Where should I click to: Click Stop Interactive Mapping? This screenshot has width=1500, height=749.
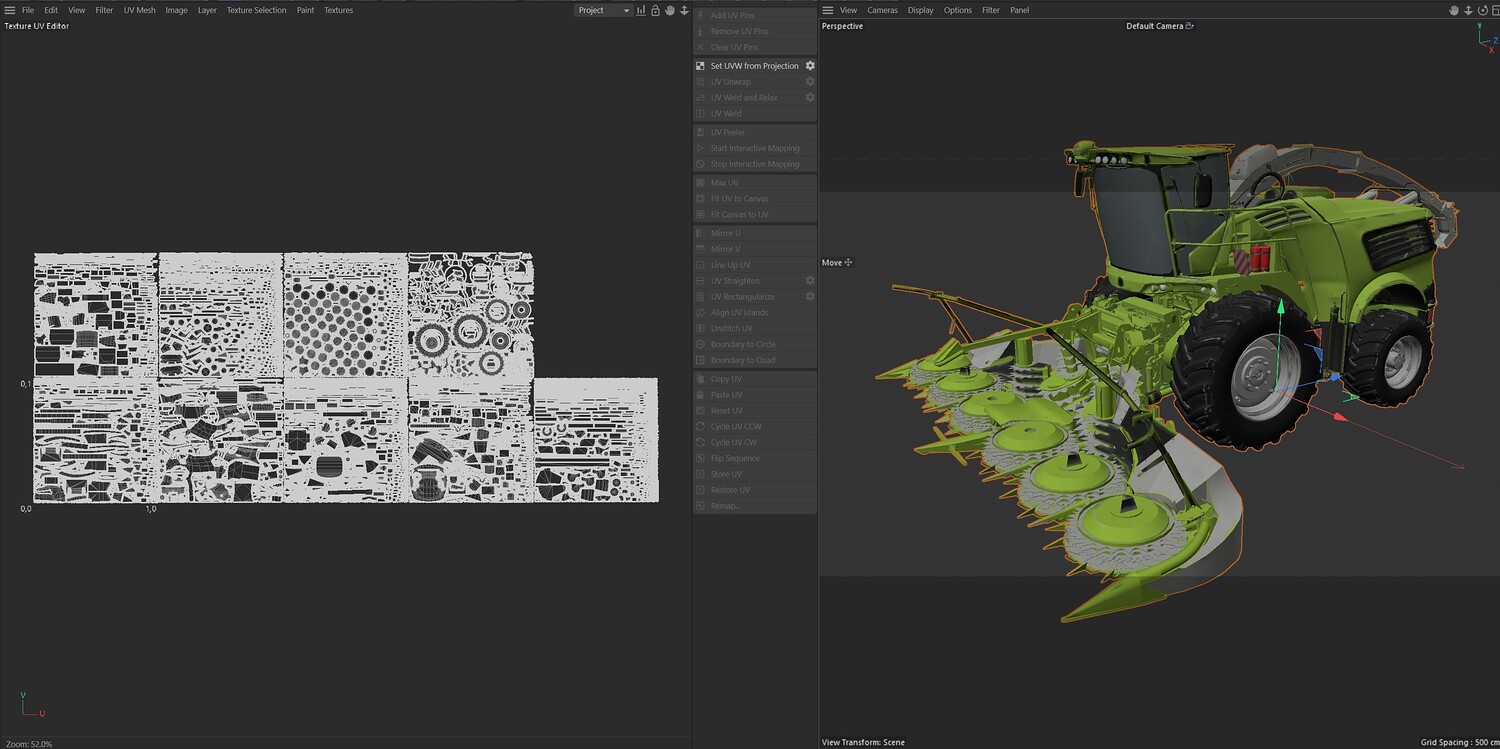tap(755, 164)
